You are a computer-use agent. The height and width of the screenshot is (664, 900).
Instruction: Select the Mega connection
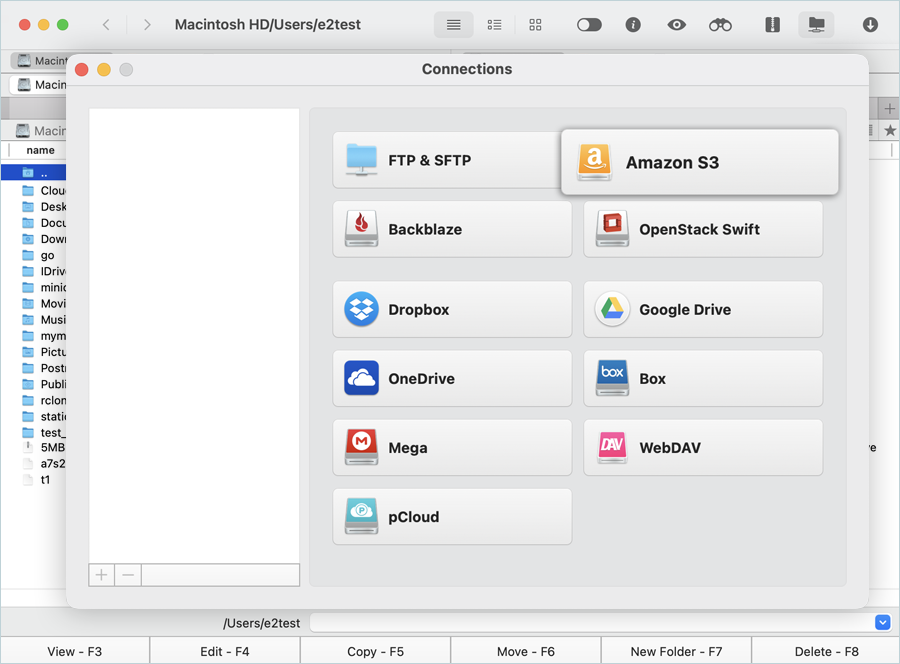(x=452, y=448)
